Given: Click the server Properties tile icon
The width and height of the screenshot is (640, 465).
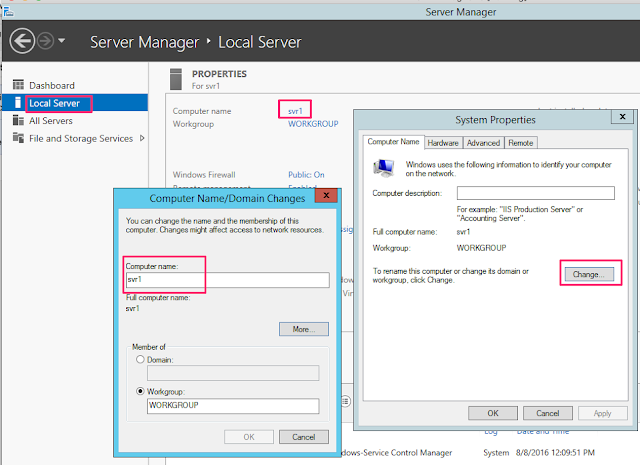Looking at the screenshot, I should 176,79.
